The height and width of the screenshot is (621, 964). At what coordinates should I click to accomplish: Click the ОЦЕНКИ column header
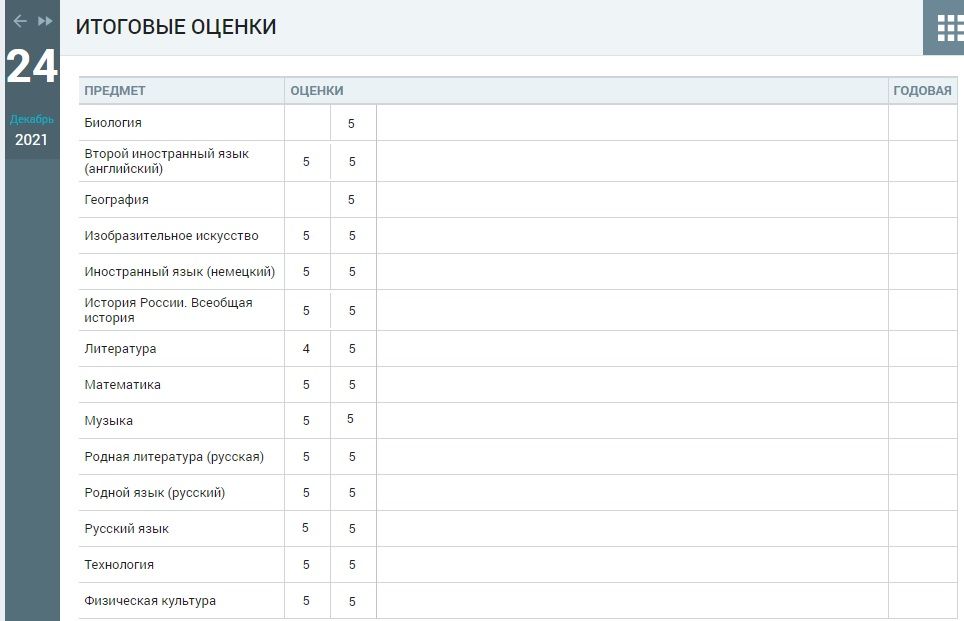click(317, 91)
